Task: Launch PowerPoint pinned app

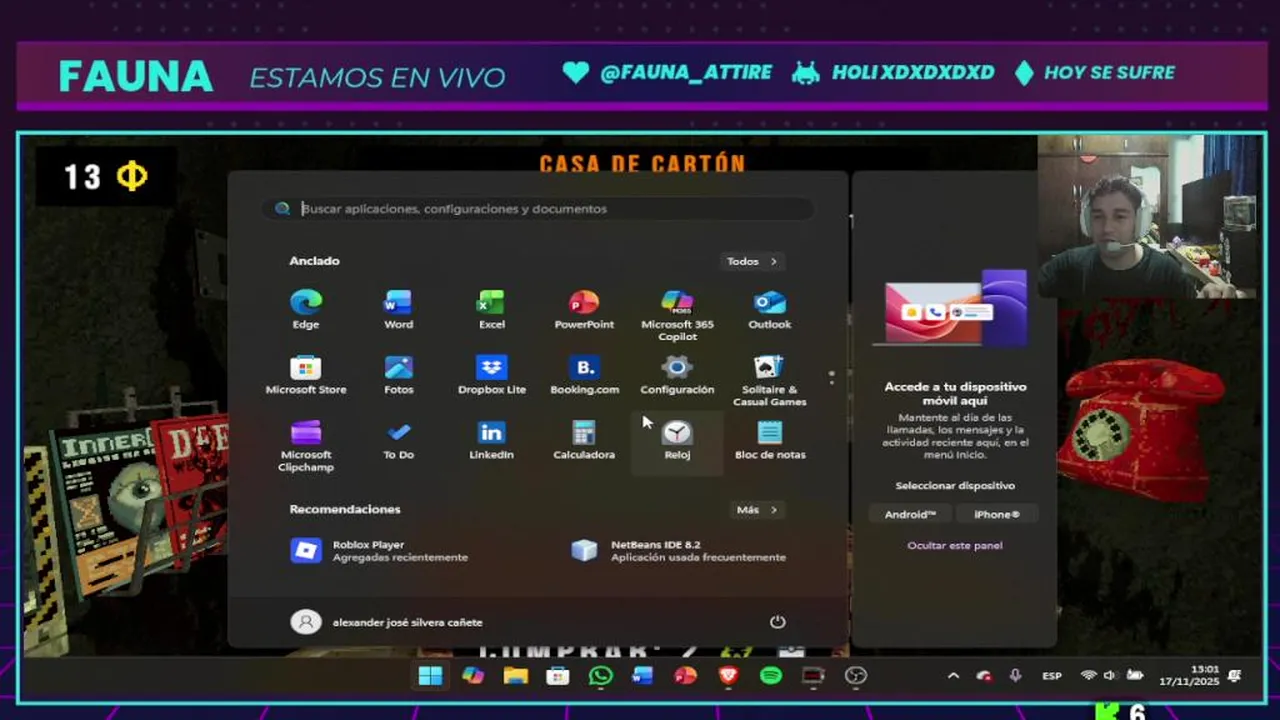Action: [584, 309]
